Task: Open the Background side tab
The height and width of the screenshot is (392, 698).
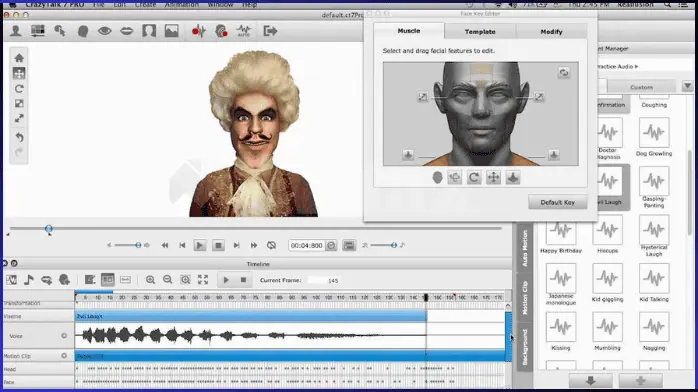Action: point(525,347)
